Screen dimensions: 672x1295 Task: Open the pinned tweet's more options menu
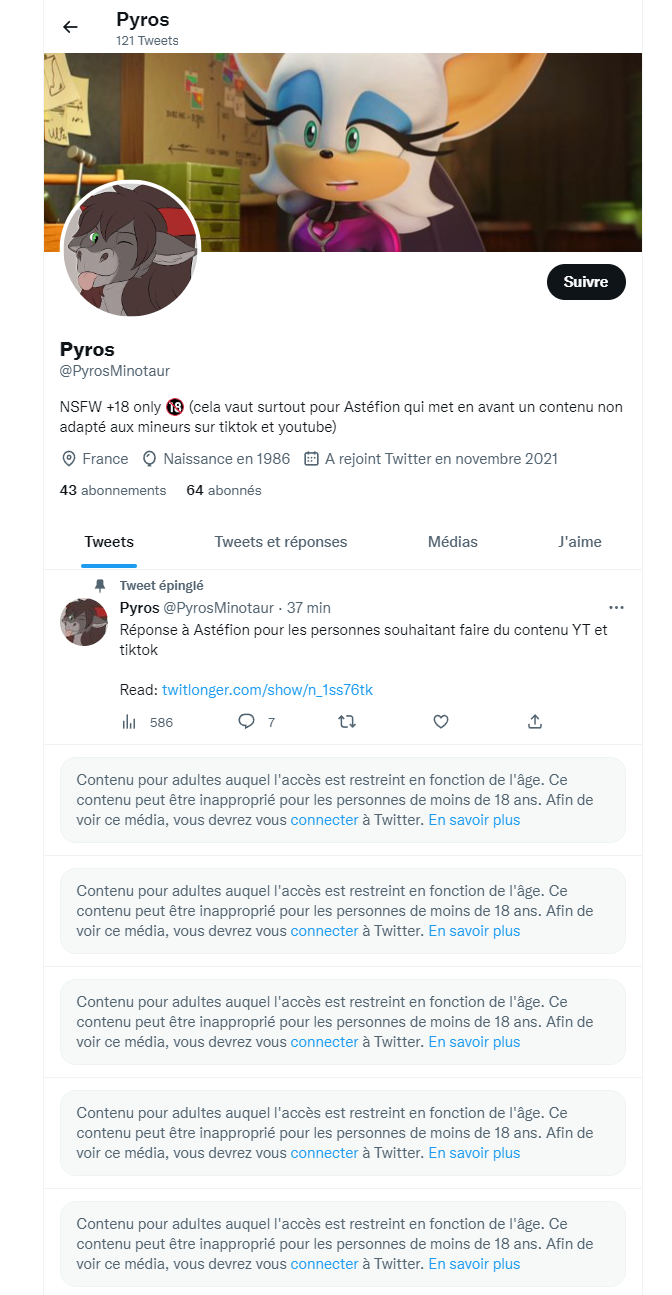point(616,608)
